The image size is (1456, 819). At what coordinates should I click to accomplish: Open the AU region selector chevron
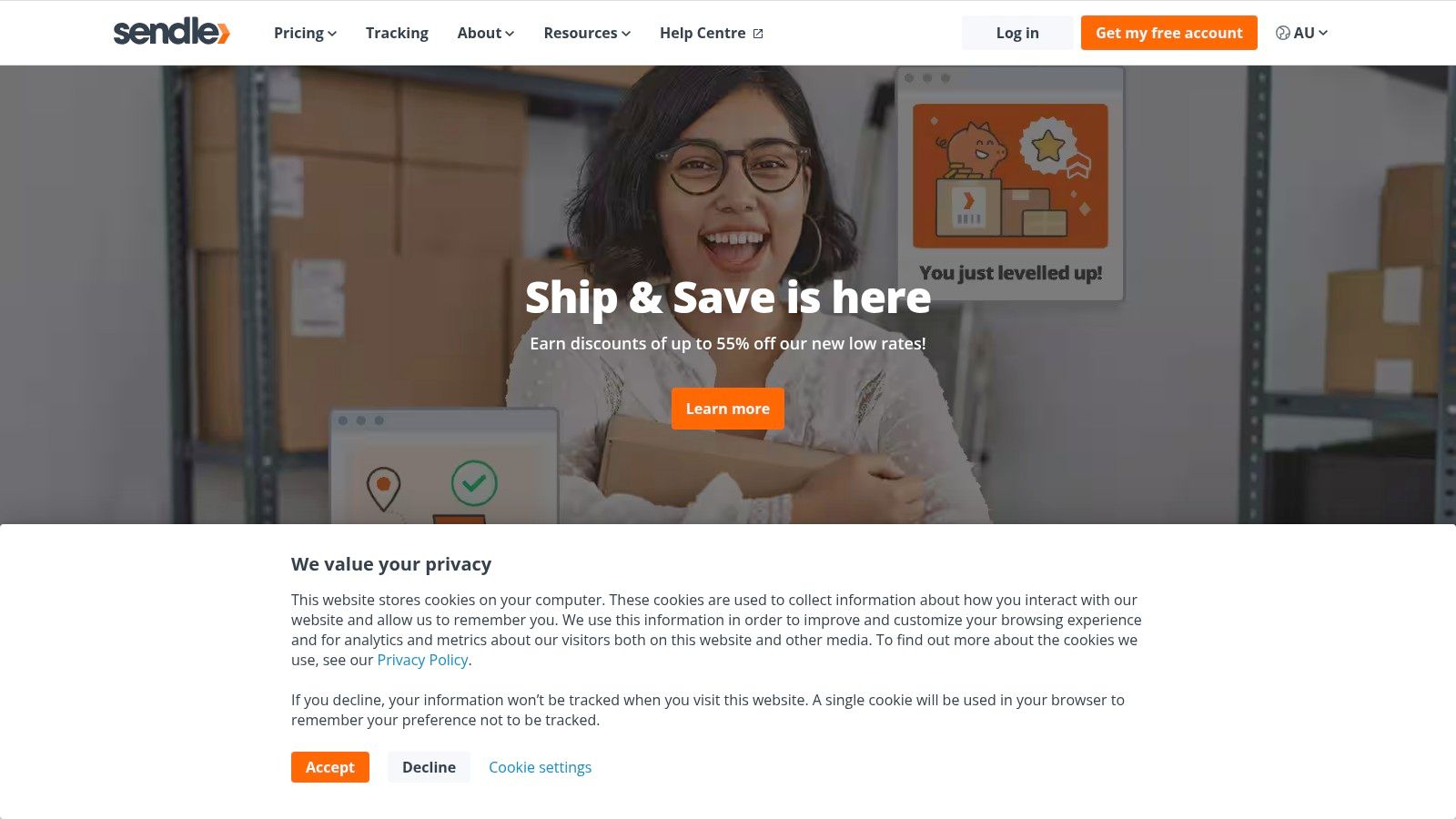[x=1323, y=33]
